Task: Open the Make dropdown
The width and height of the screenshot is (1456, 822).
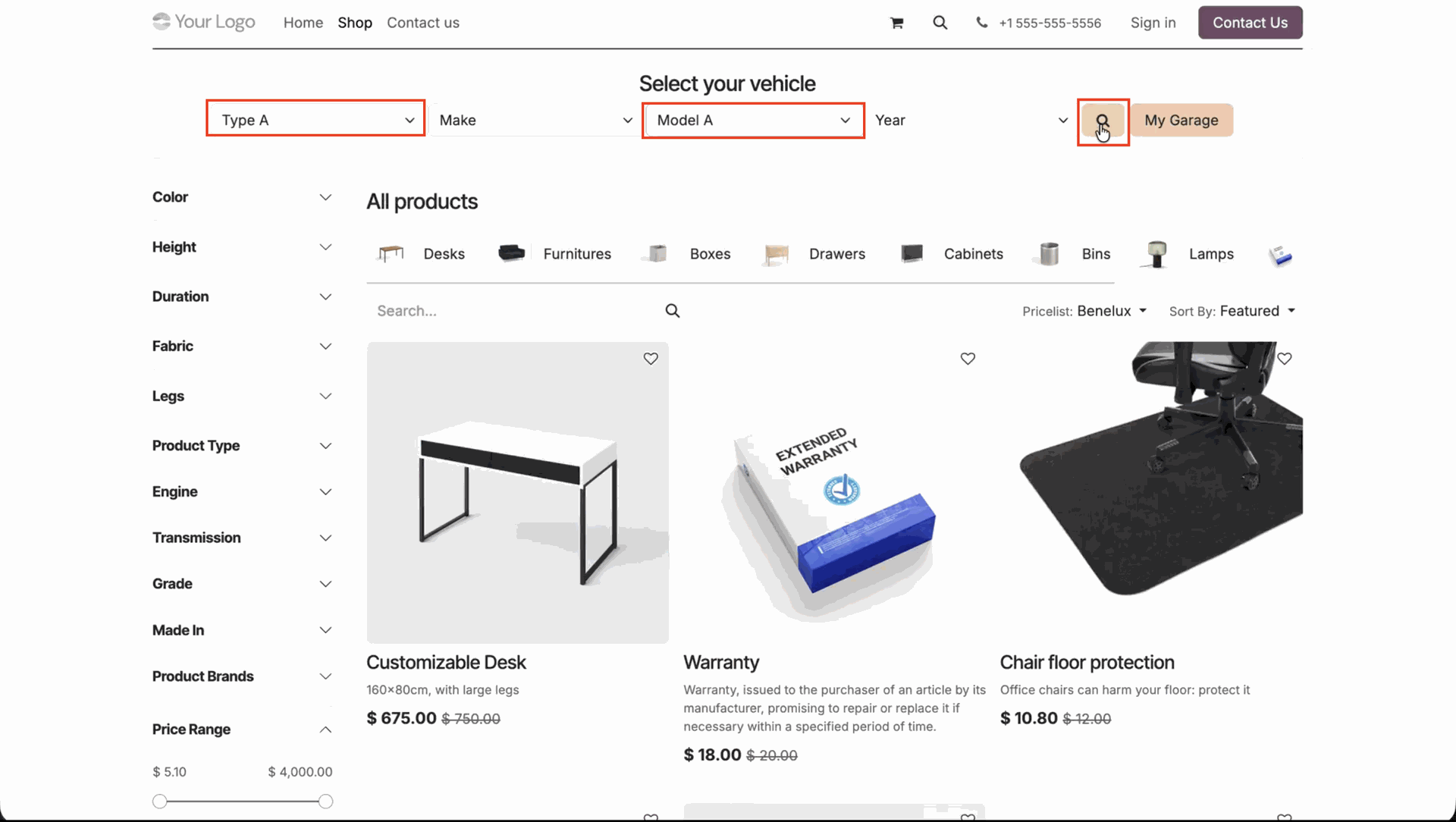Action: (x=535, y=121)
